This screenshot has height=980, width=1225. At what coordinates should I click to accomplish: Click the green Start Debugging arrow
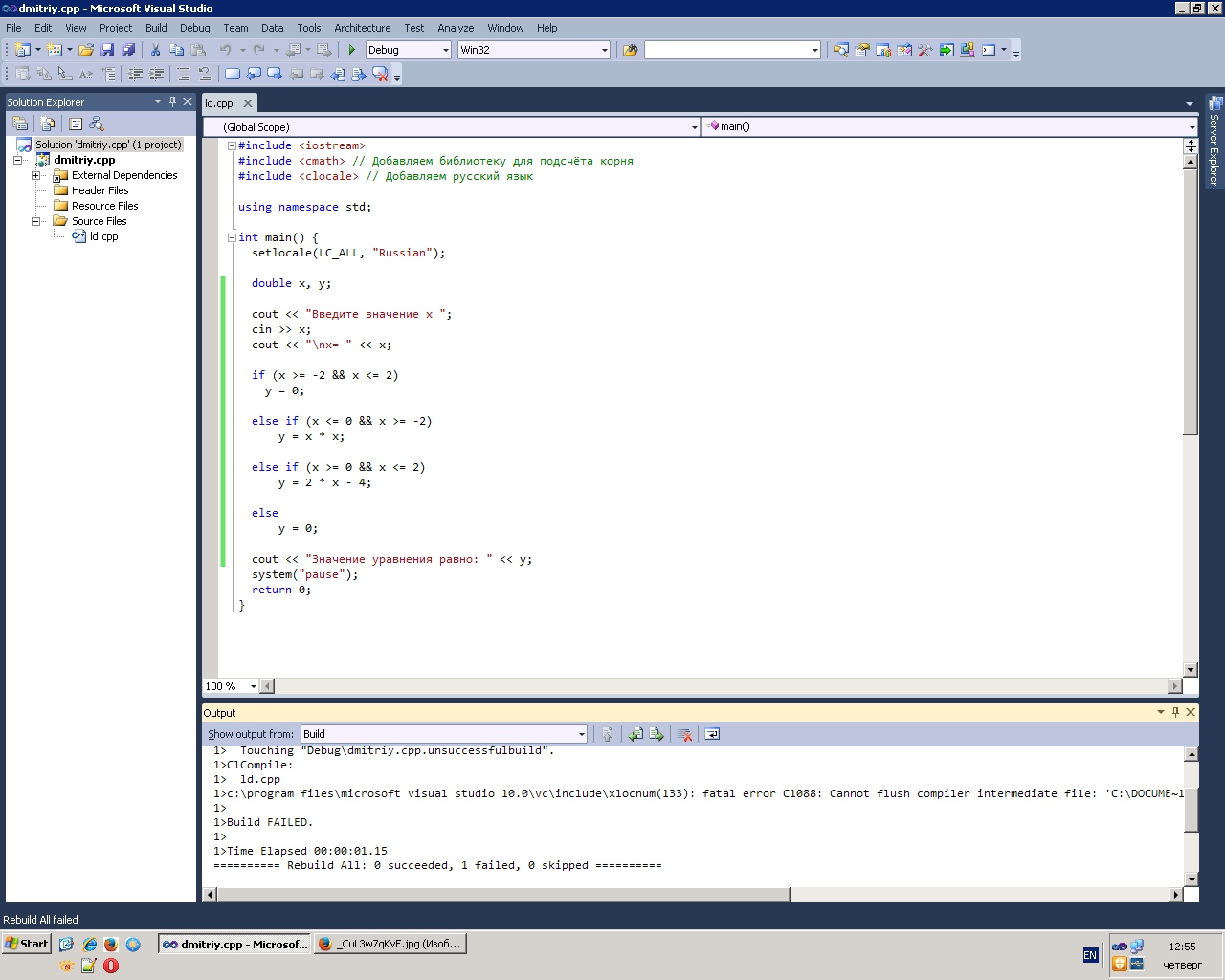pyautogui.click(x=352, y=50)
